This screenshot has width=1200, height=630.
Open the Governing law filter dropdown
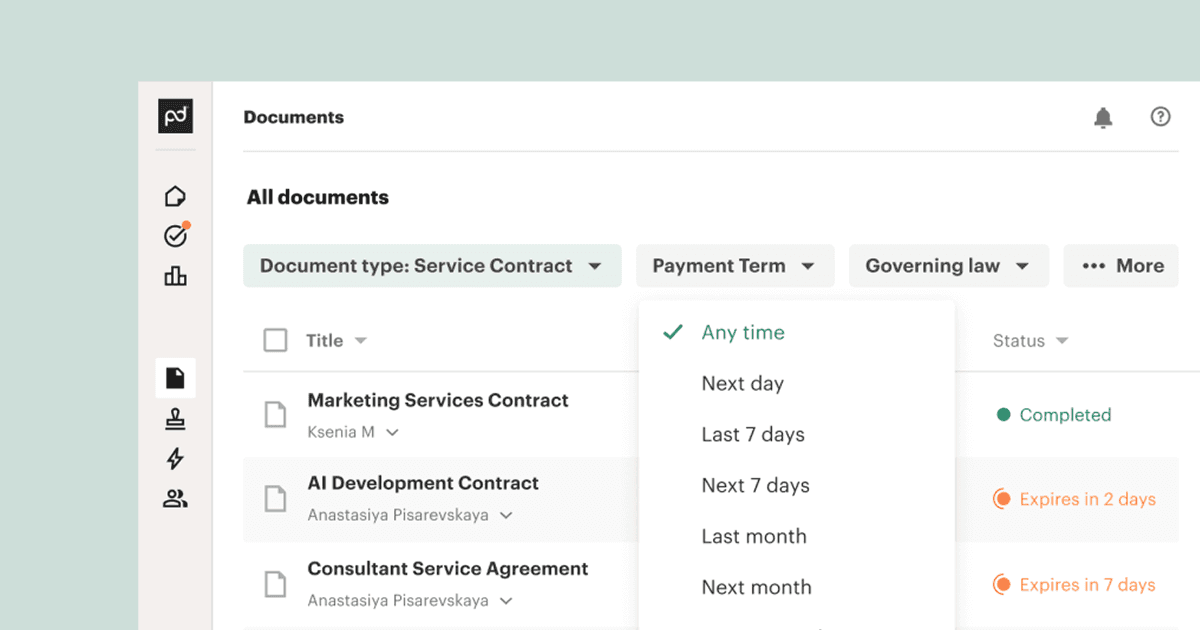[x=948, y=266]
